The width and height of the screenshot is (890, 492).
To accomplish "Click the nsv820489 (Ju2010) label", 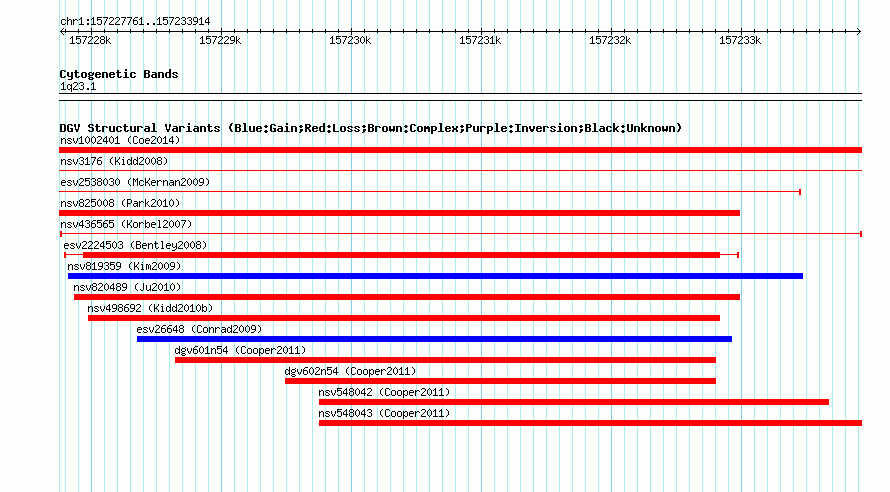I will [127, 287].
